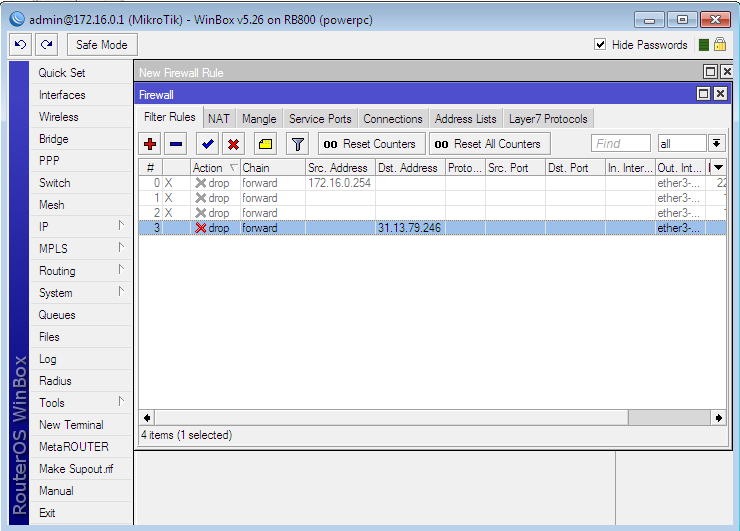Expand the System submenu
The height and width of the screenshot is (531, 740).
tap(121, 291)
